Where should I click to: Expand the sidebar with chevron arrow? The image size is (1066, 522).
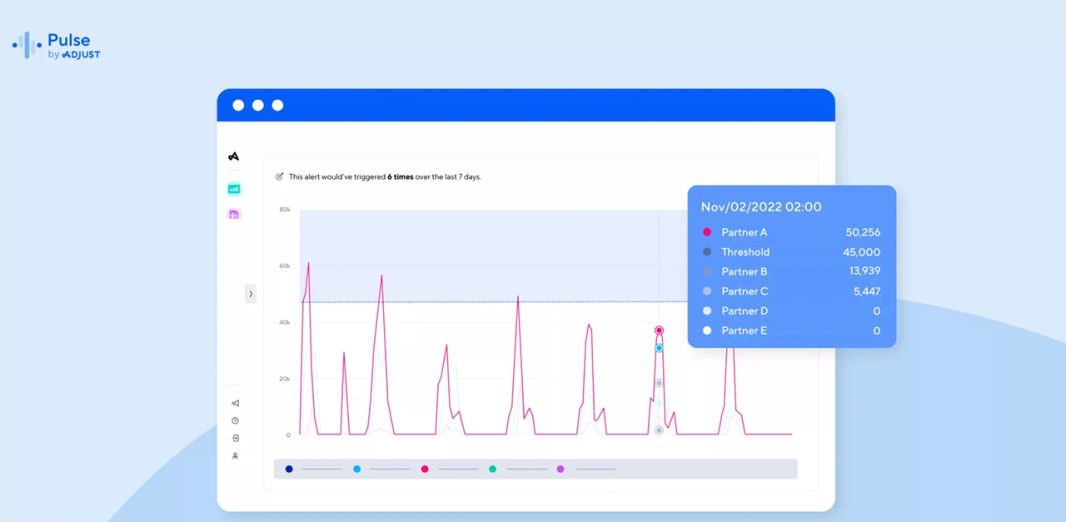(251, 294)
